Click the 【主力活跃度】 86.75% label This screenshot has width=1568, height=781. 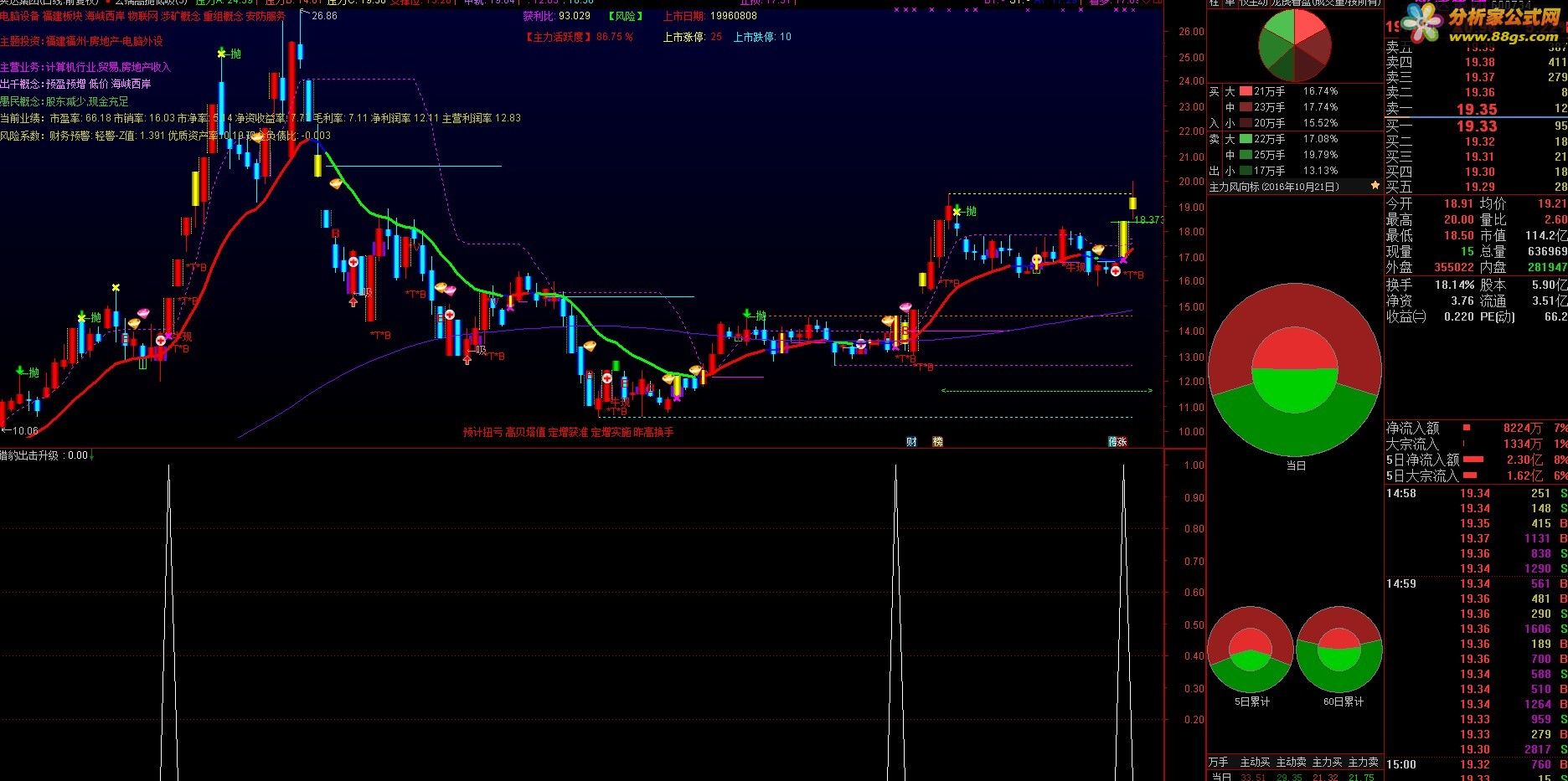coord(579,37)
